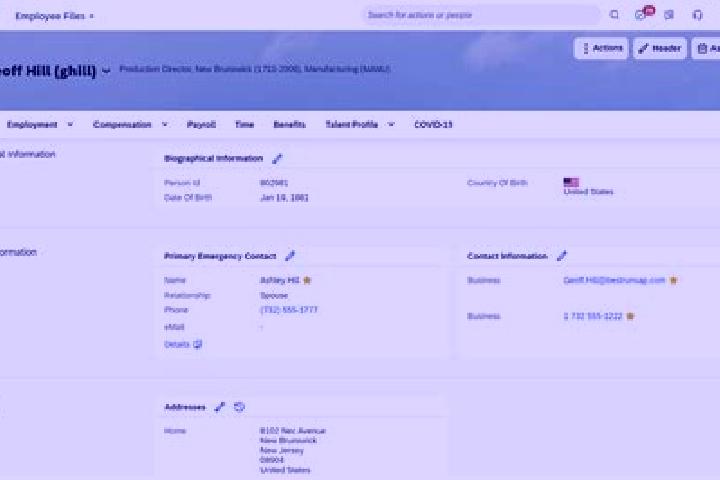Image resolution: width=720 pixels, height=480 pixels.
Task: Click the Header edit button
Action: pyautogui.click(x=660, y=48)
